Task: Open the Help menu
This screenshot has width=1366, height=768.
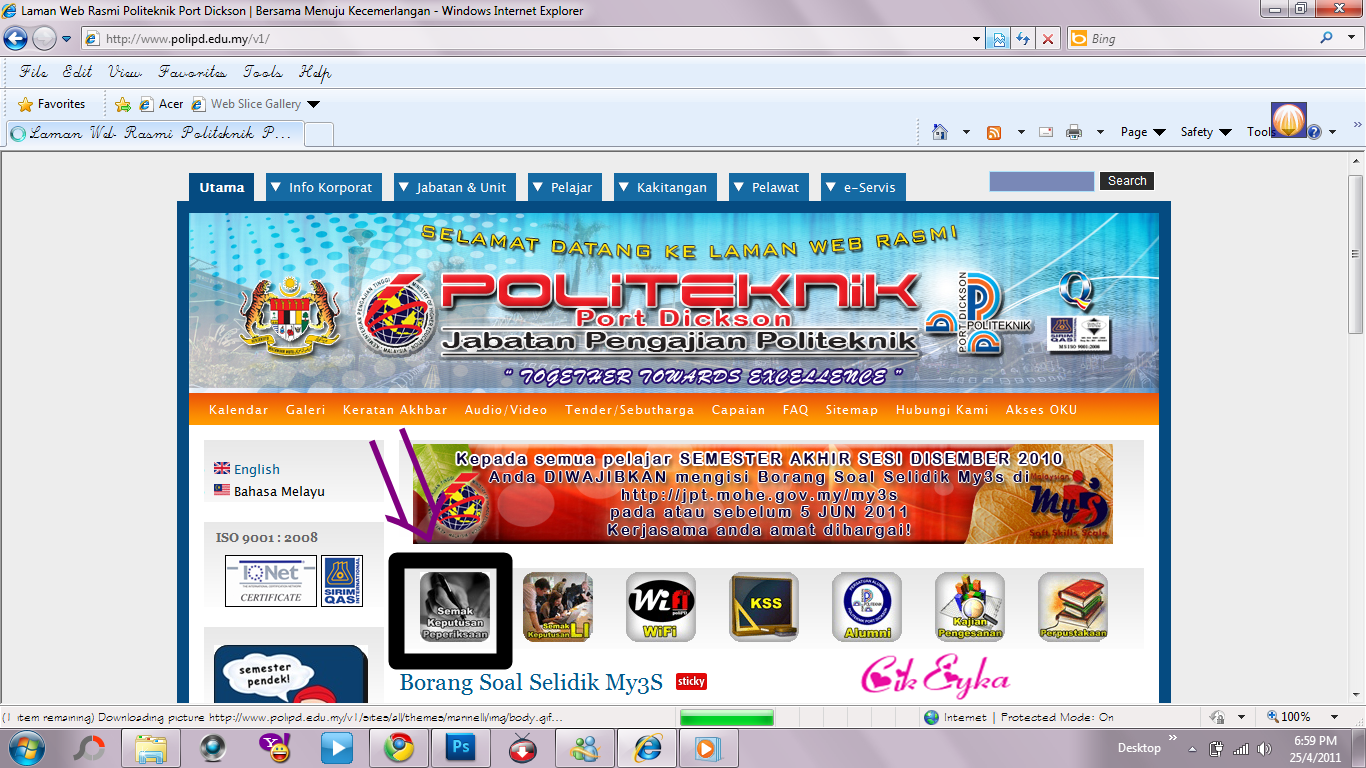Action: [x=315, y=72]
